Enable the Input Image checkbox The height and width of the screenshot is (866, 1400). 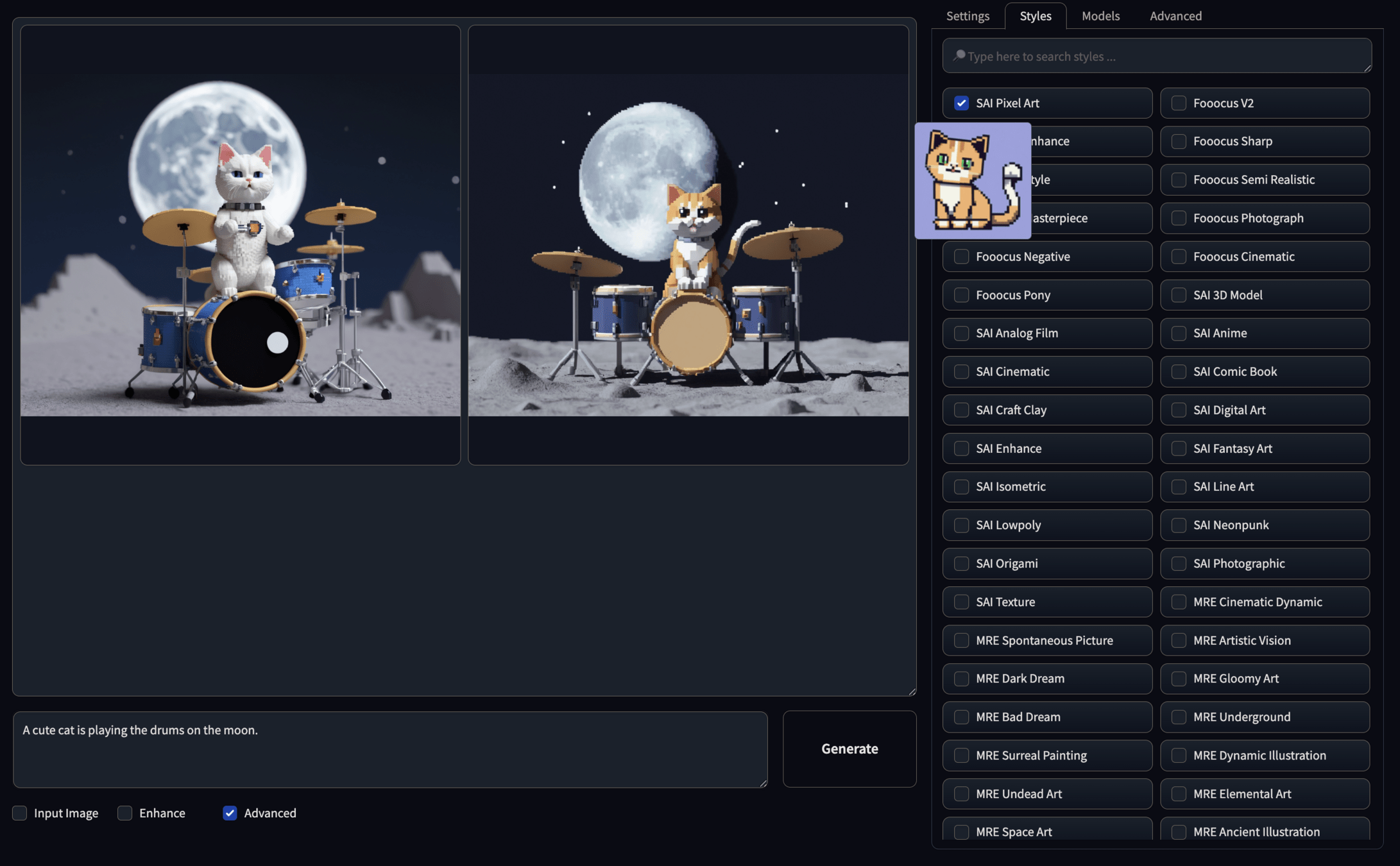[20, 813]
